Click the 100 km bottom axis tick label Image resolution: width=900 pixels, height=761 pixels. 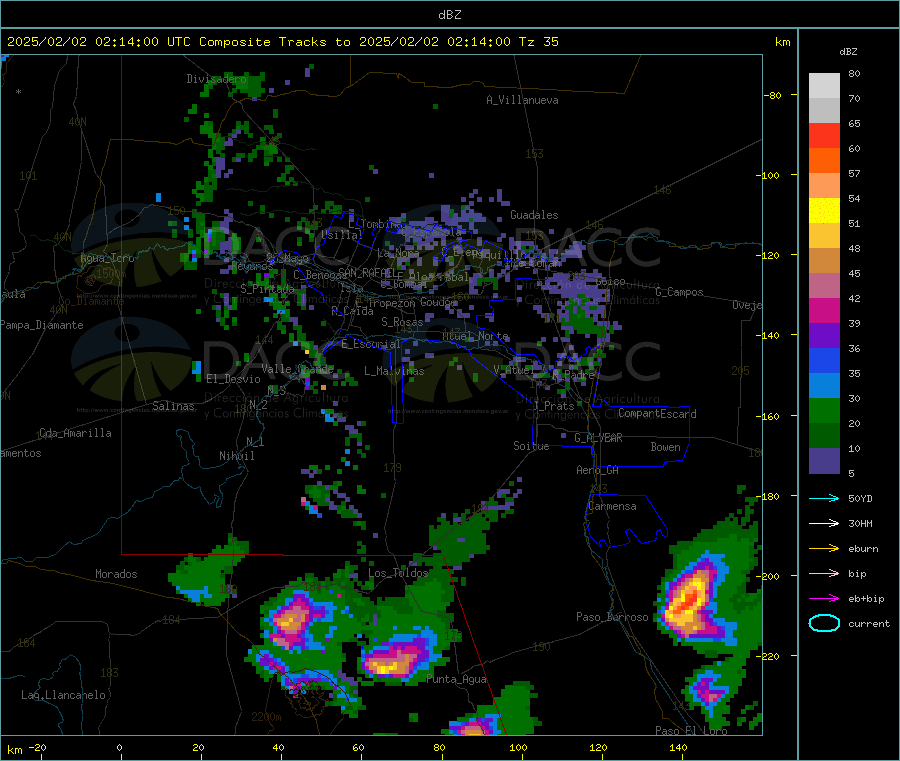click(518, 747)
